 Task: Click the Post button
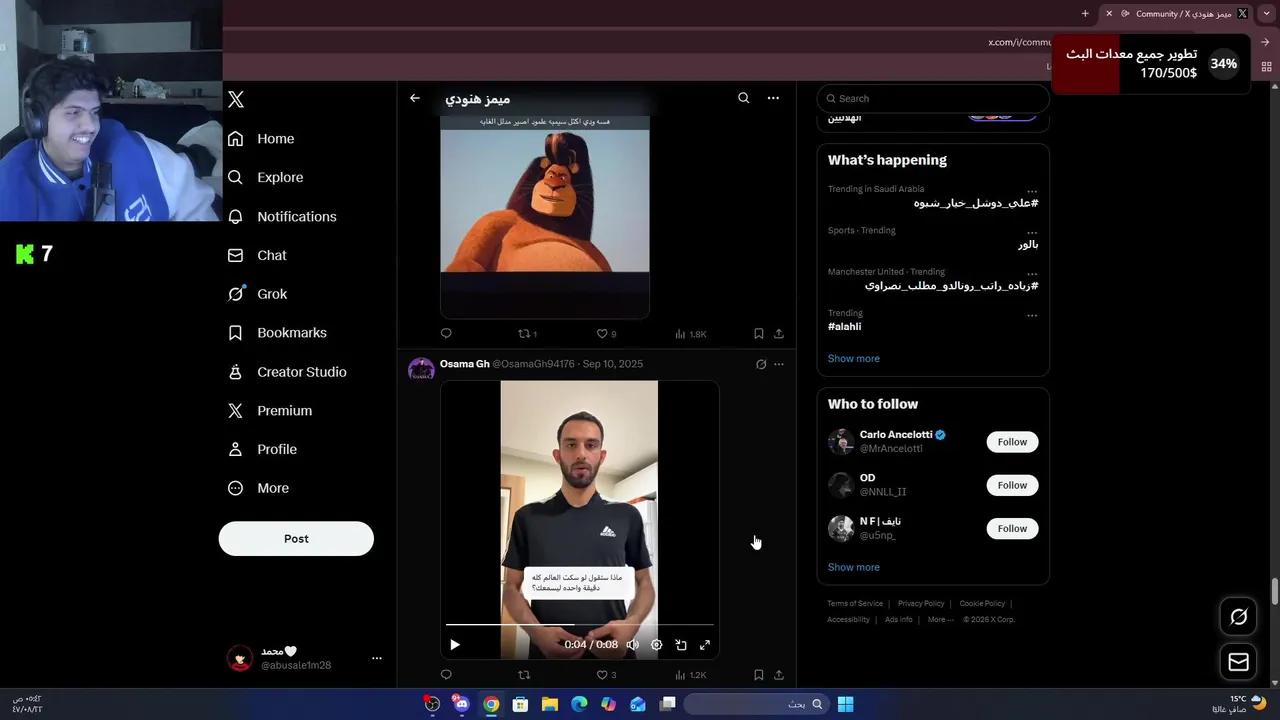[x=296, y=538]
